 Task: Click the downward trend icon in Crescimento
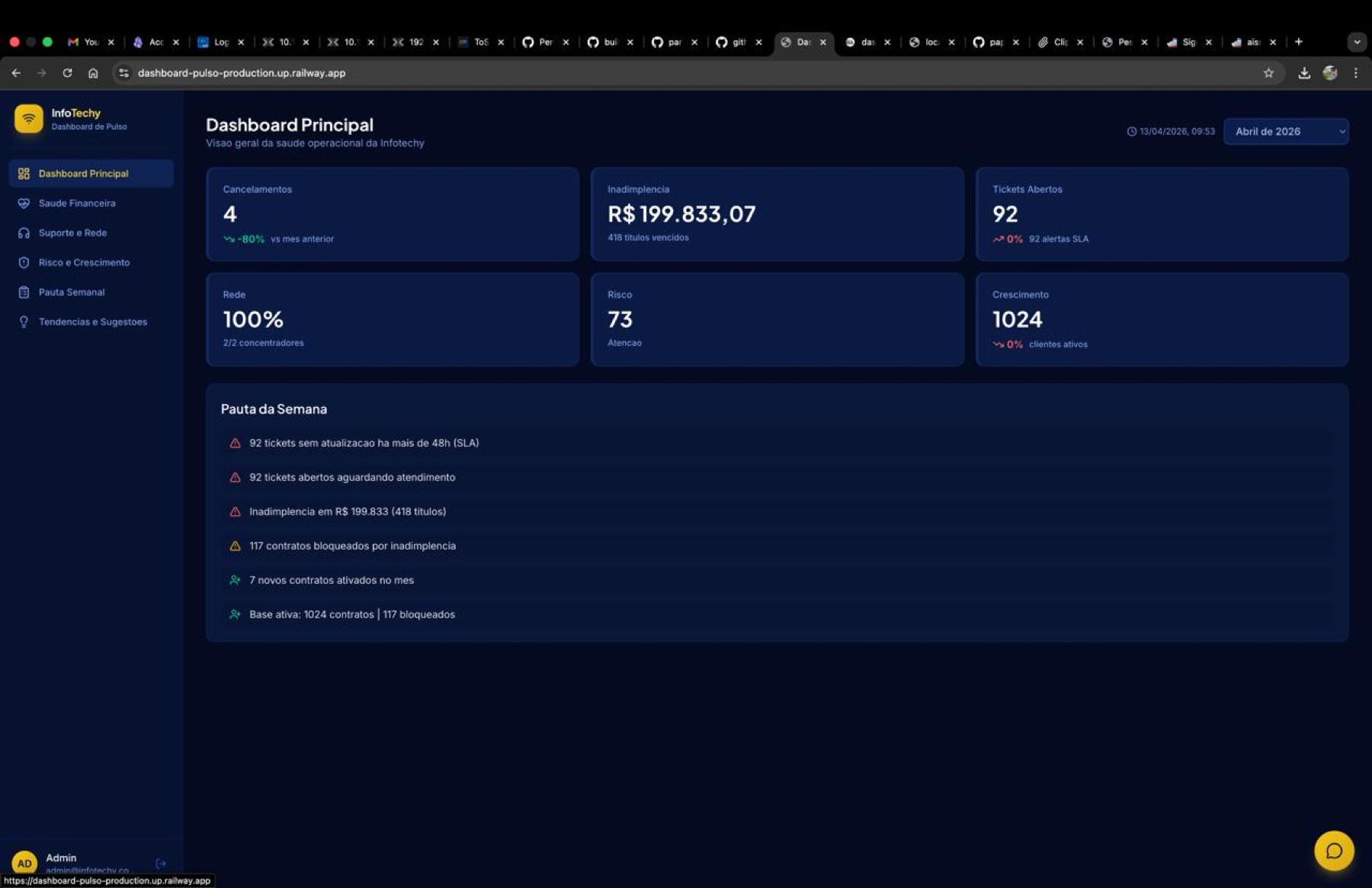(998, 344)
